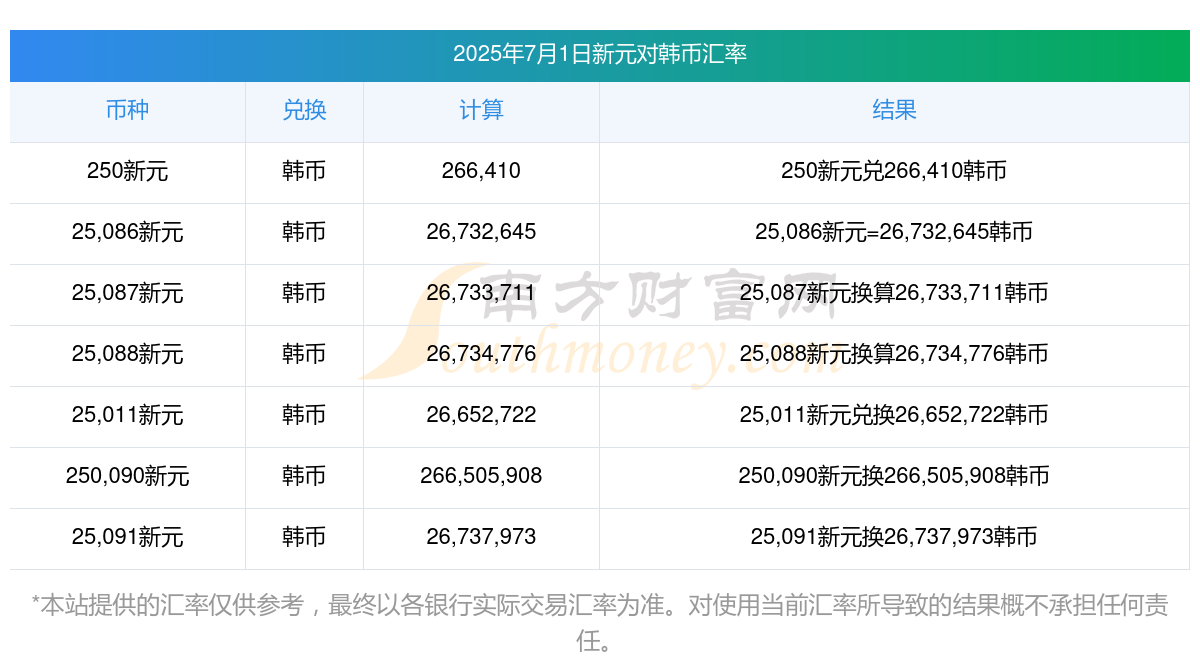The height and width of the screenshot is (672, 1200).
Task: Select the calculated value 26,733,711
Action: click(481, 293)
